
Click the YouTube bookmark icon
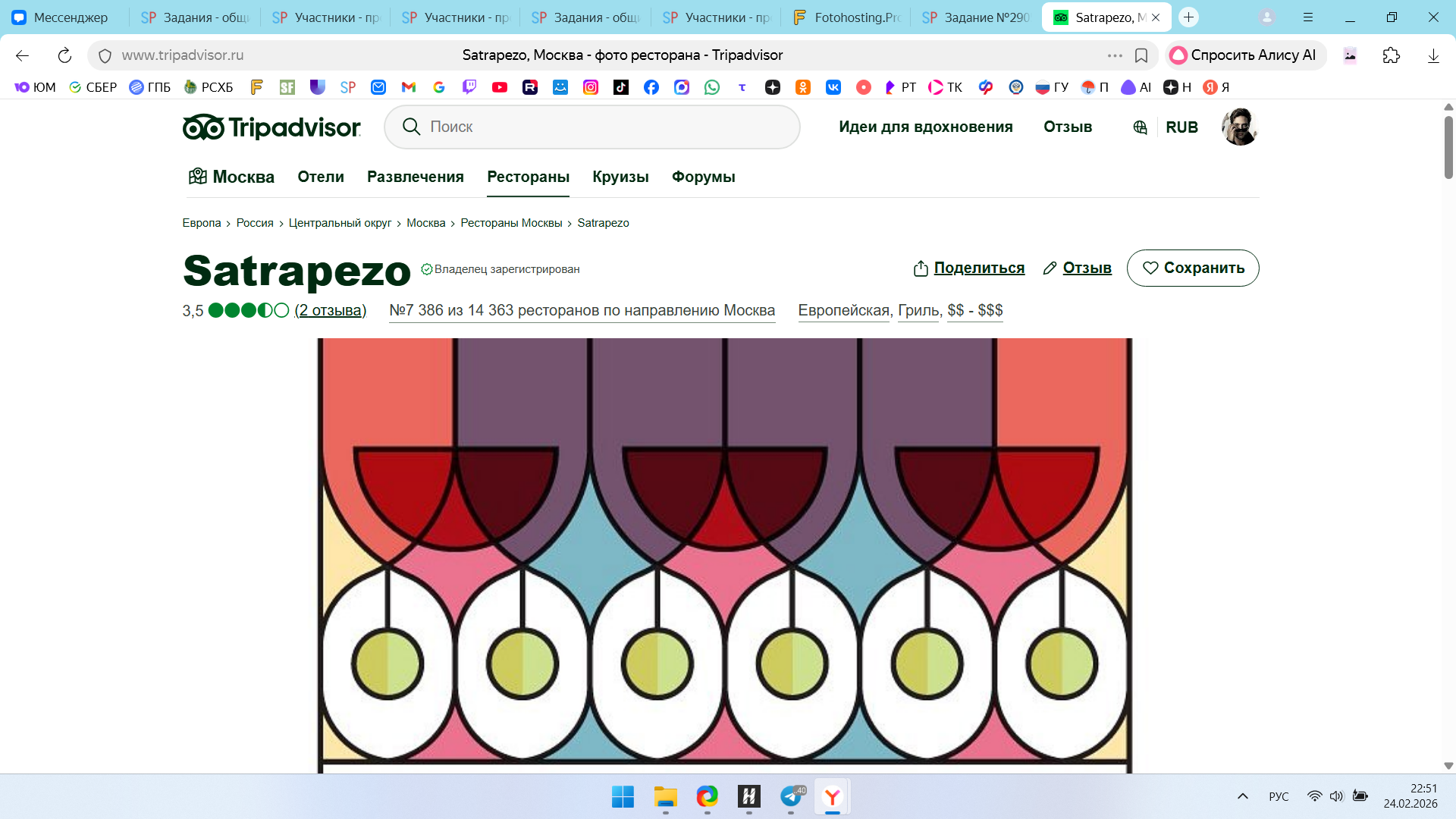500,87
